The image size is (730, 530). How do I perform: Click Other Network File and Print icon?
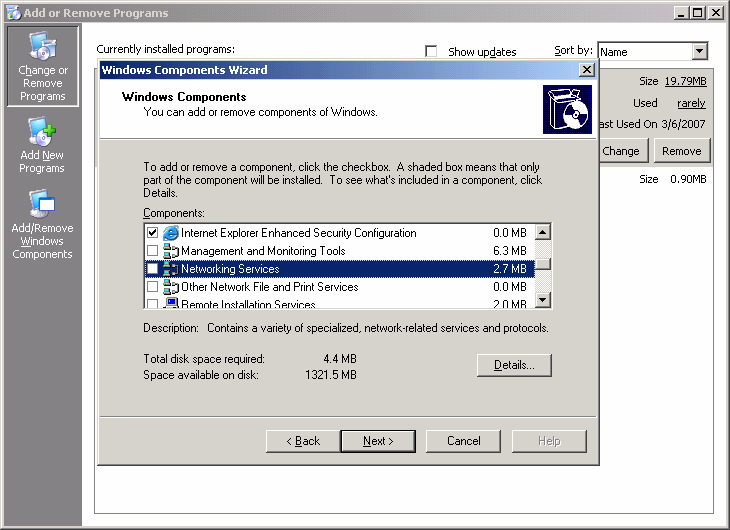171,287
